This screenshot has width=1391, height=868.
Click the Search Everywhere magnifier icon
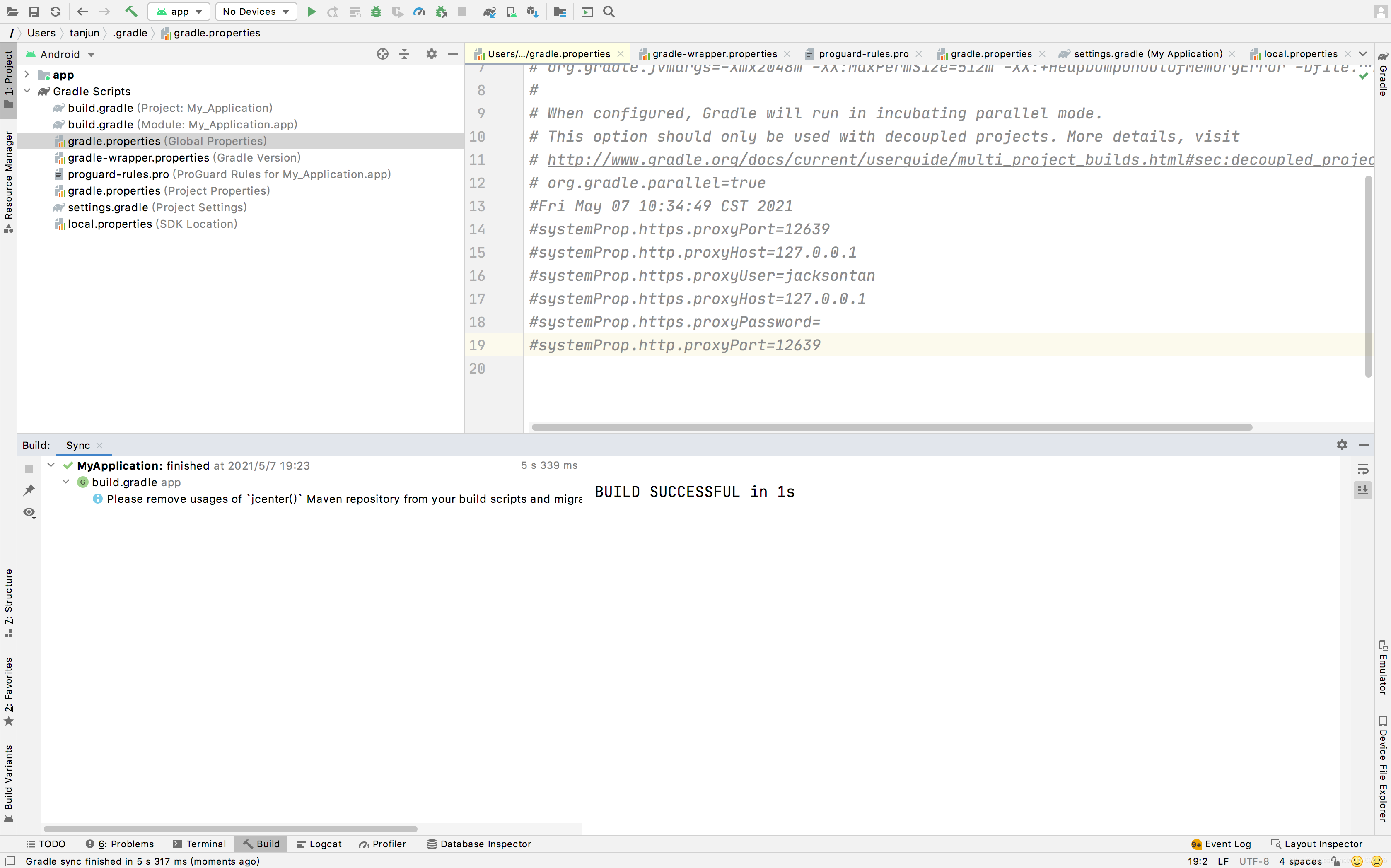coord(609,12)
